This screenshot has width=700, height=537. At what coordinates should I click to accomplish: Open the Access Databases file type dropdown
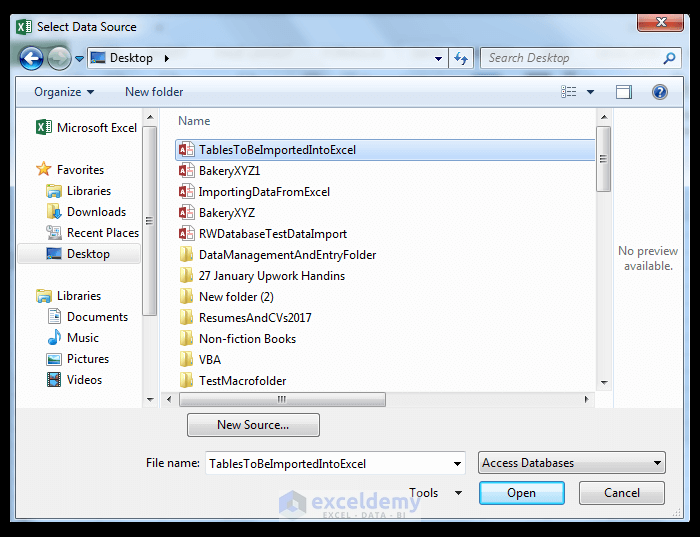click(571, 463)
